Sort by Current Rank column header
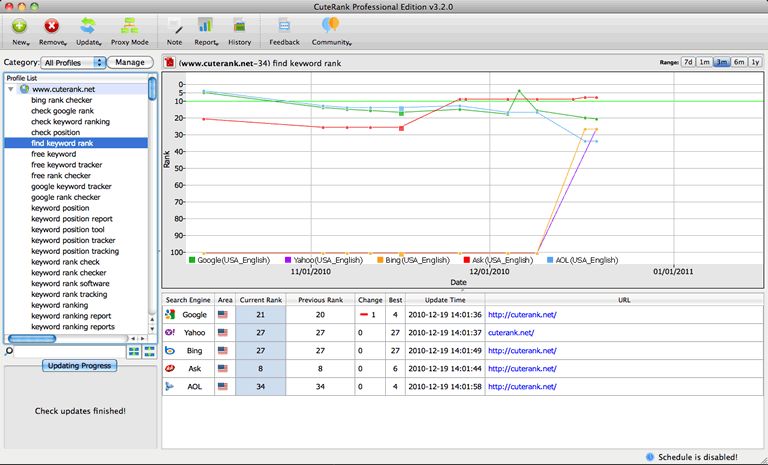The height and width of the screenshot is (465, 768). click(261, 300)
